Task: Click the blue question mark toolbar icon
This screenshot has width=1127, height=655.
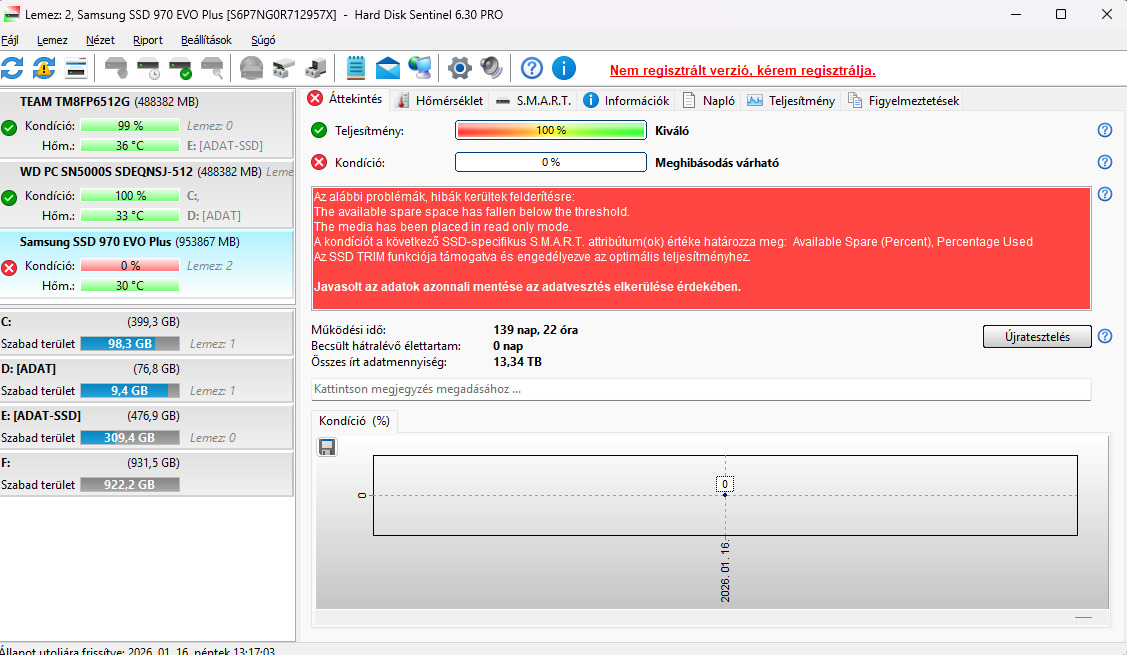Action: coord(532,68)
